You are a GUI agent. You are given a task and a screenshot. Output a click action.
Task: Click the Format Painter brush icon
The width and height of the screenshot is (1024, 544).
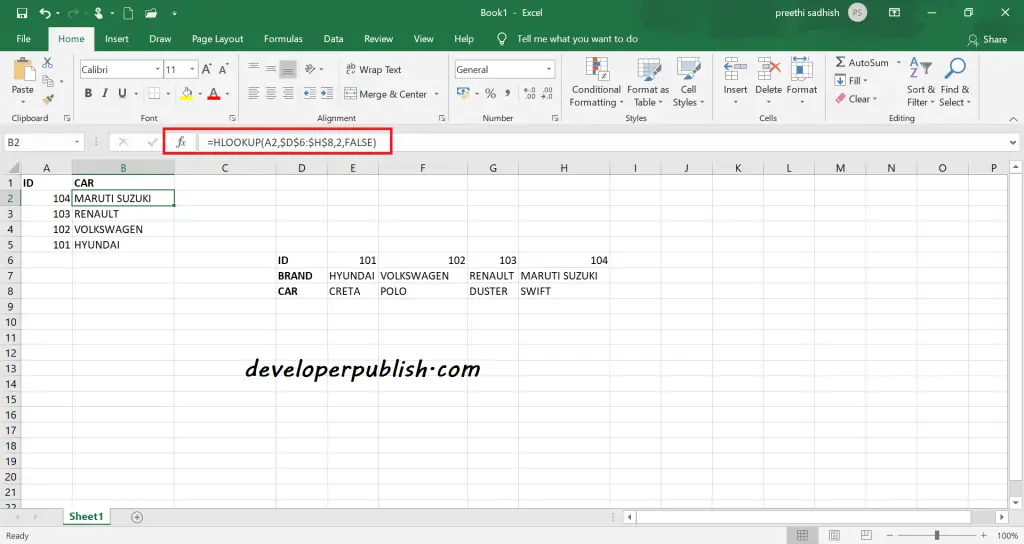(47, 99)
